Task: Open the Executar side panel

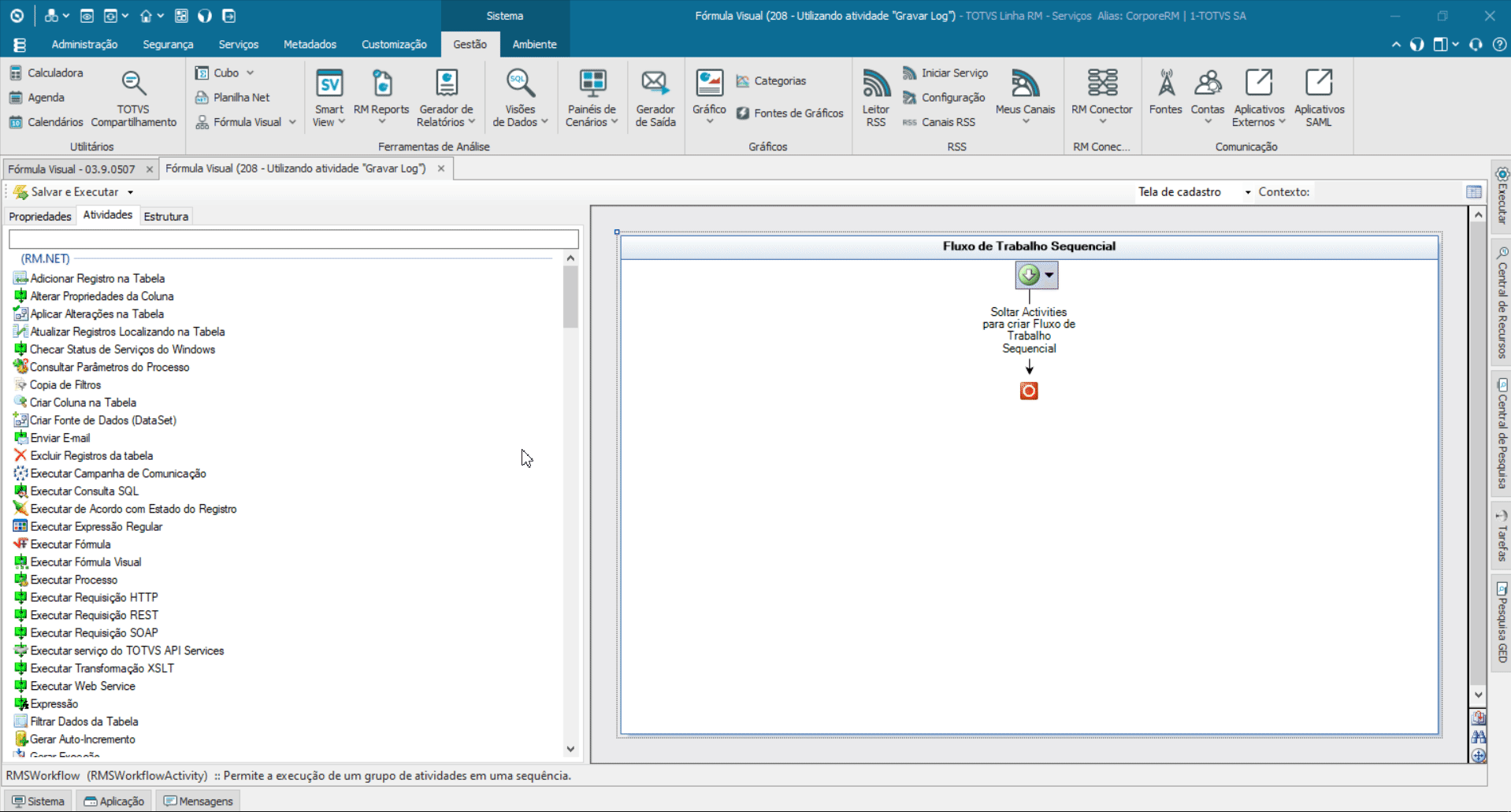Action: click(x=1502, y=195)
